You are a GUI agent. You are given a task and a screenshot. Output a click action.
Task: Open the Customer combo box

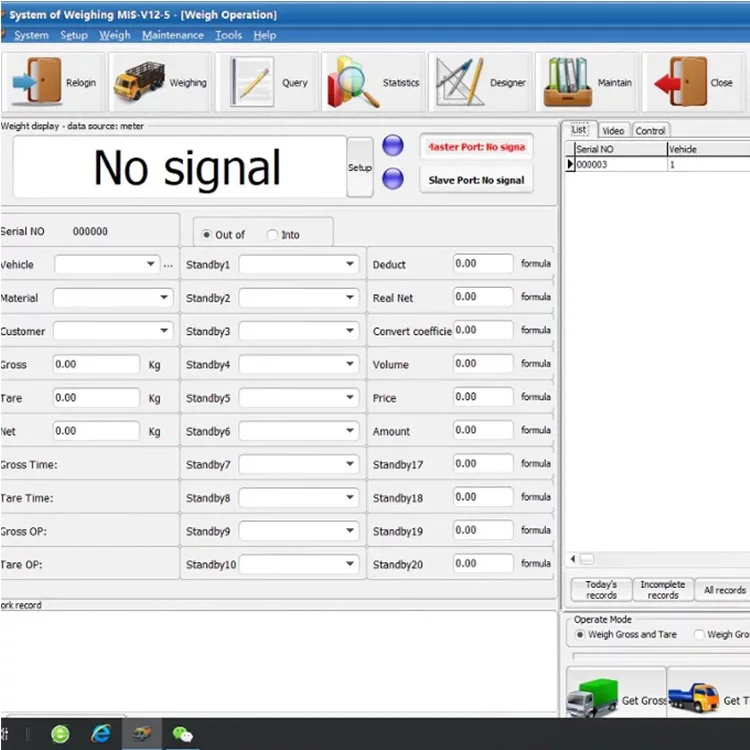coord(164,331)
